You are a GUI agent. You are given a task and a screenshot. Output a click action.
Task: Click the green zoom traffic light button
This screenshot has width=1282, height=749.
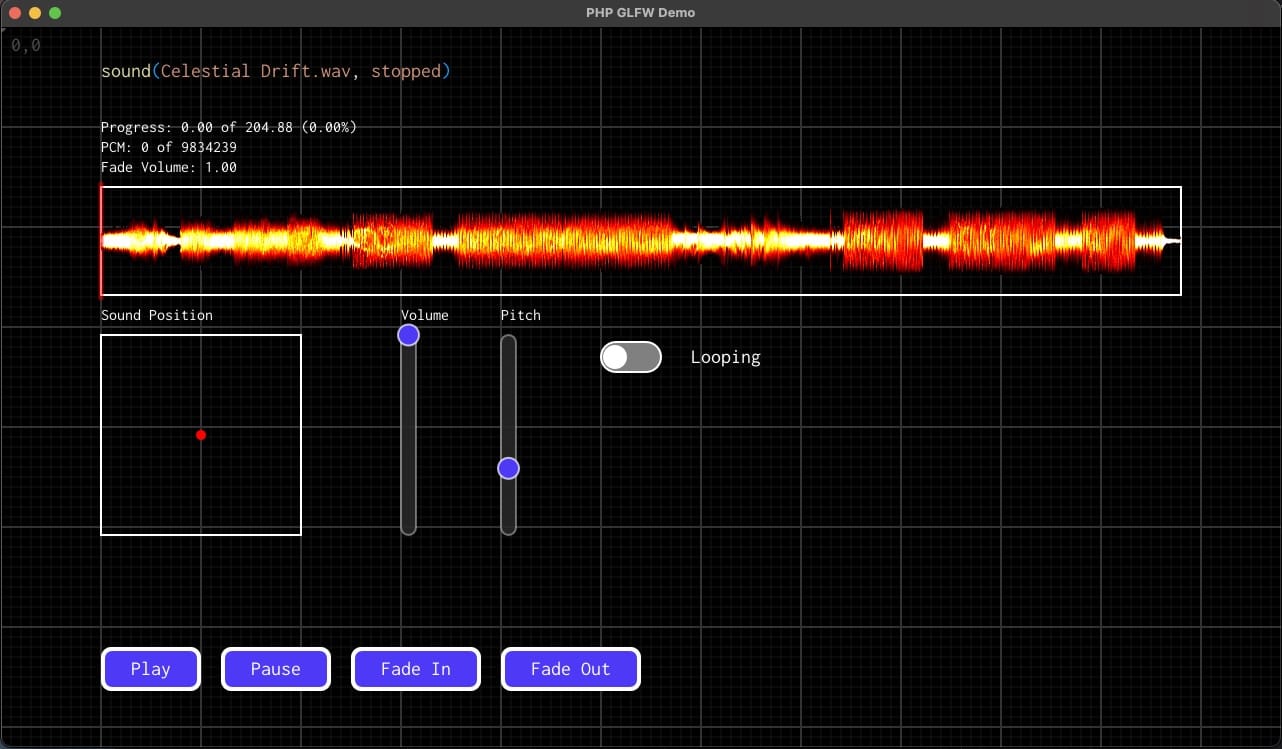pyautogui.click(x=55, y=13)
